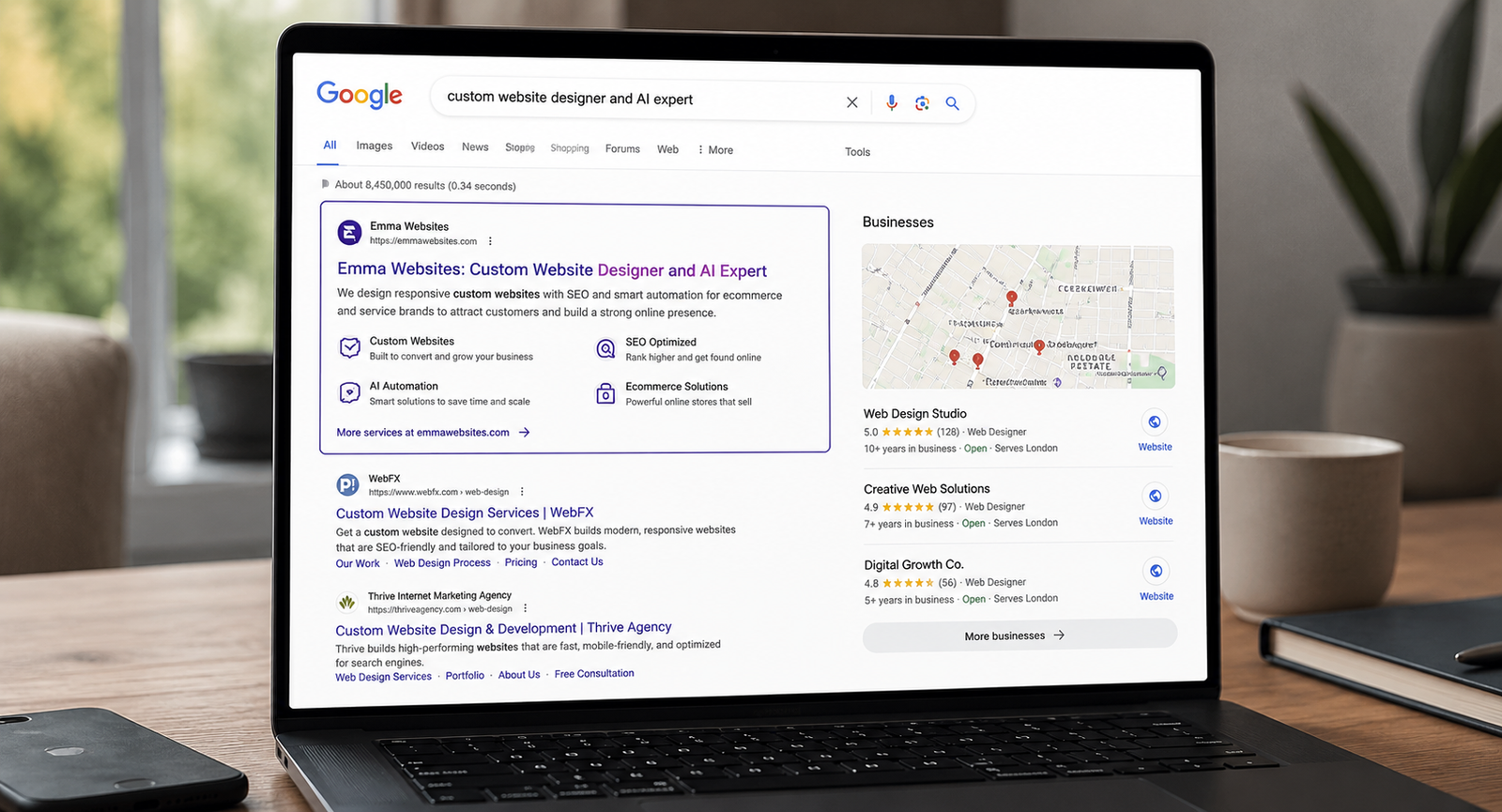Click the Businesses map thumbnail
The height and width of the screenshot is (812, 1502).
[1019, 317]
